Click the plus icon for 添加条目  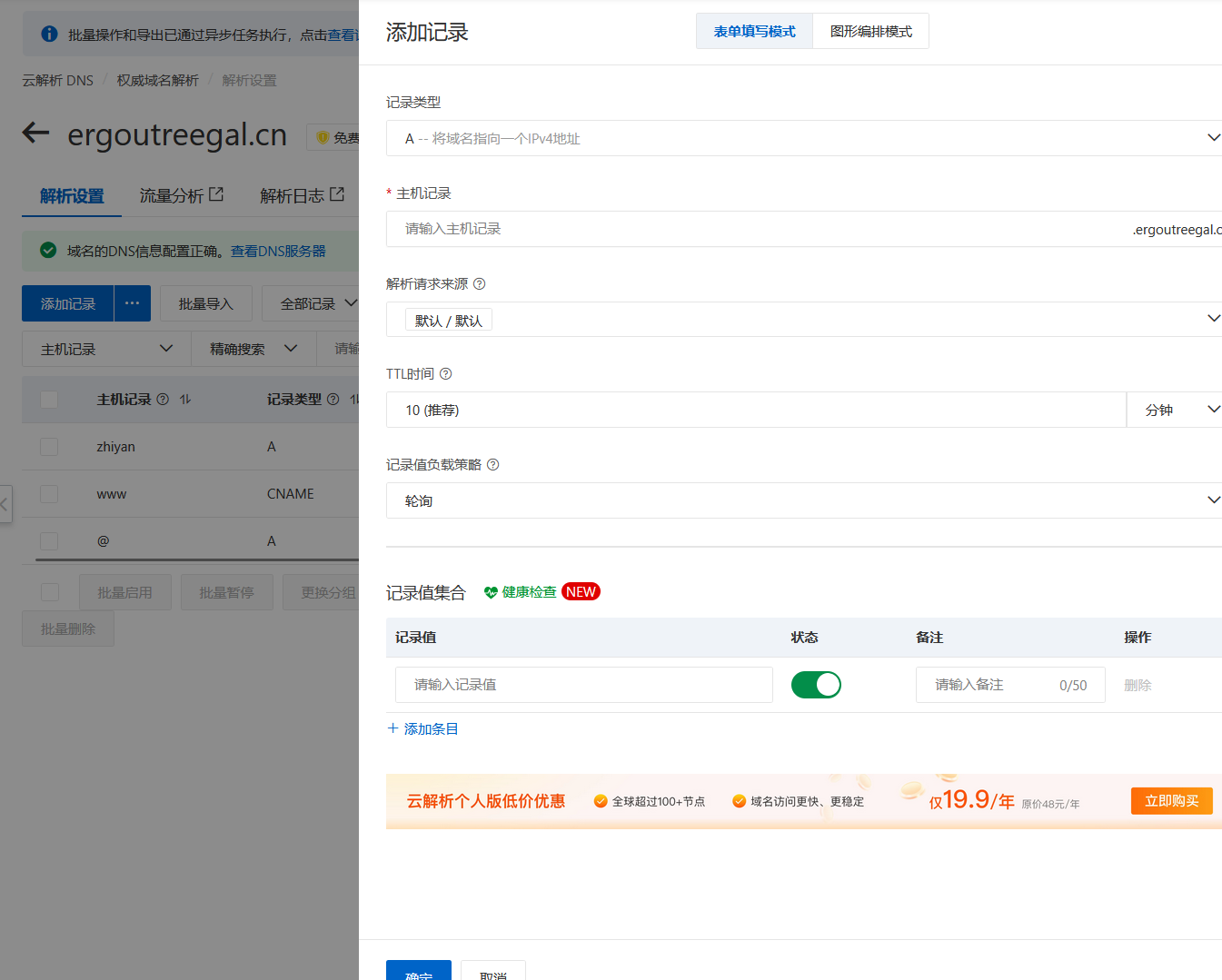[392, 728]
